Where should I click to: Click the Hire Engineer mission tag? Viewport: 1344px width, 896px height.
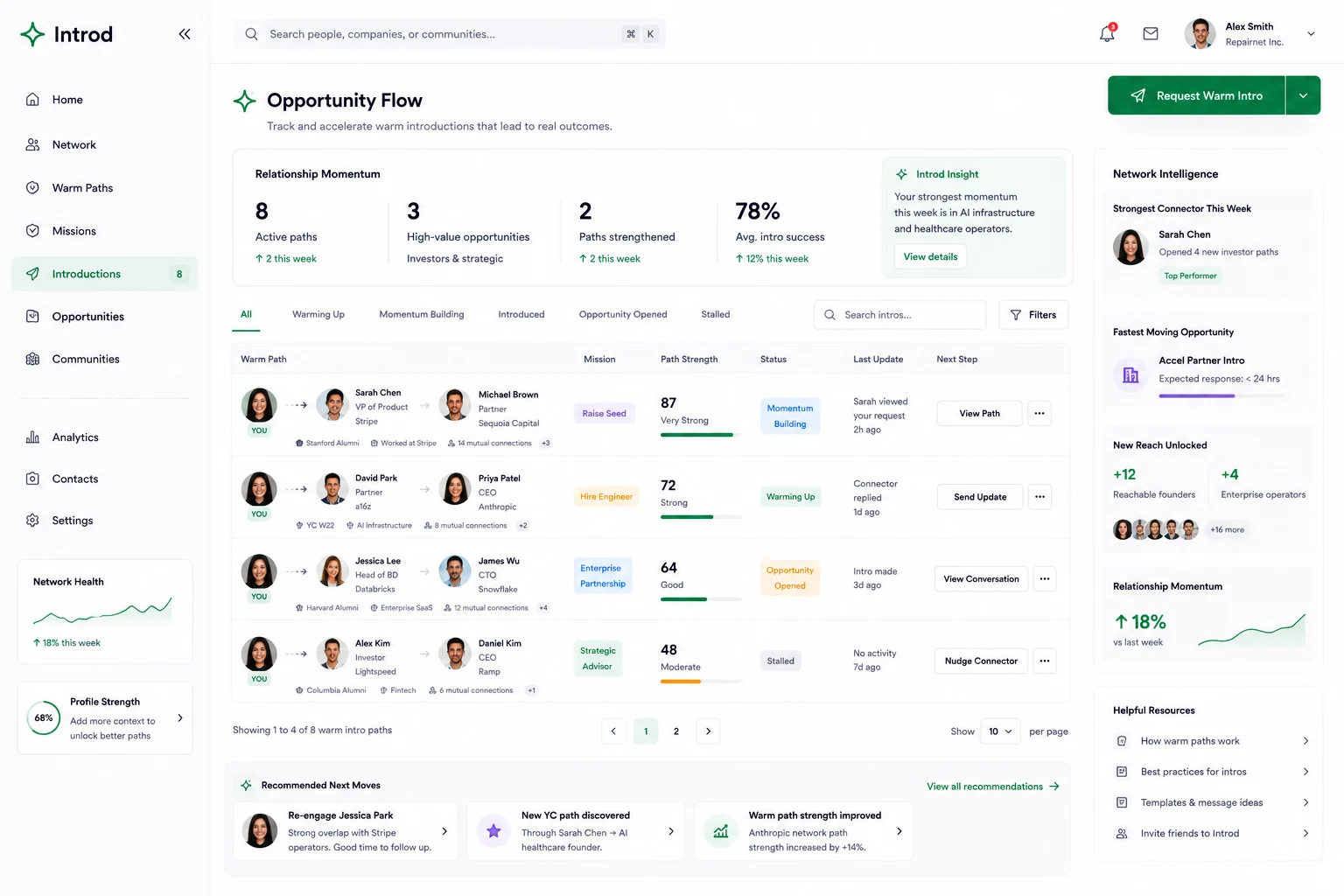click(x=606, y=497)
